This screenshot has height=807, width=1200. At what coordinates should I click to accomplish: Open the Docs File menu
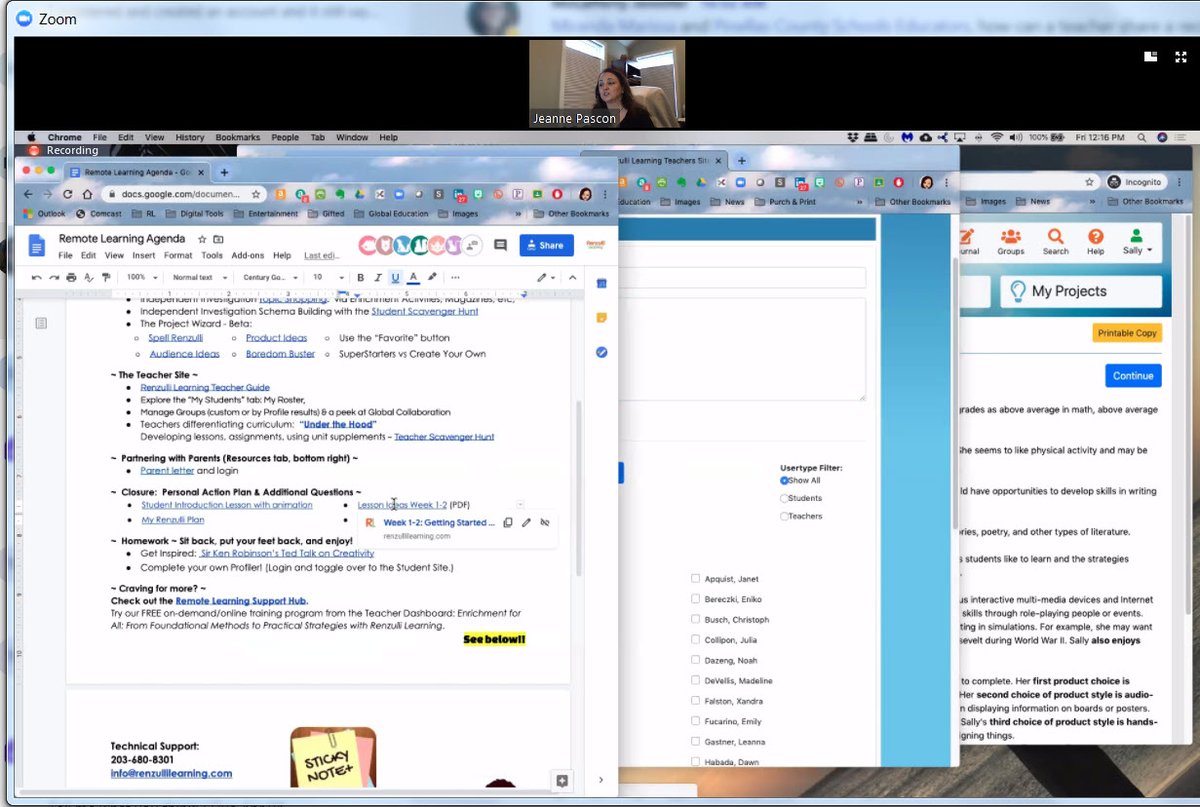click(65, 255)
